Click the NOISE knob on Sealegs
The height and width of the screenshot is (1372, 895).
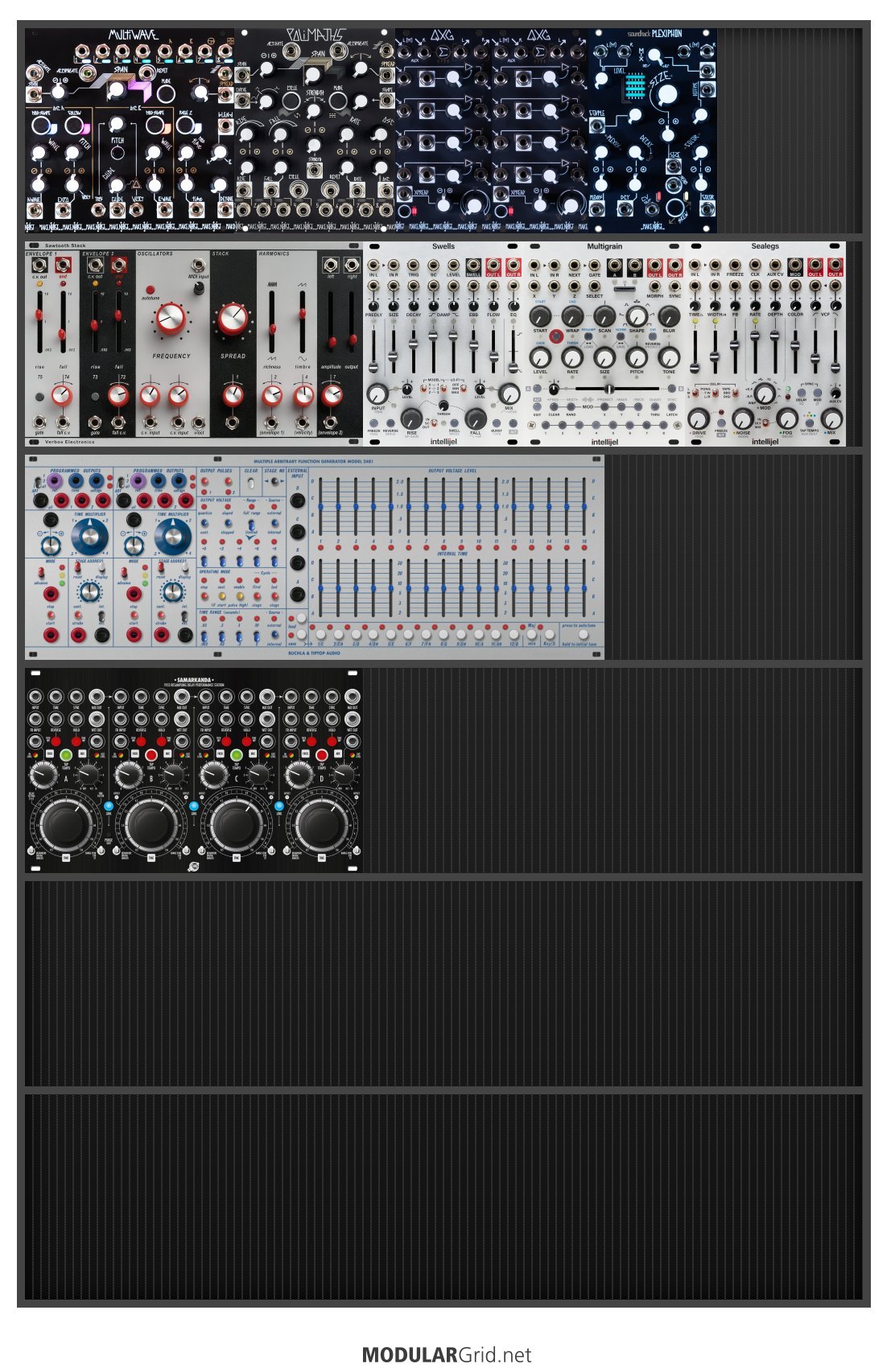[743, 418]
